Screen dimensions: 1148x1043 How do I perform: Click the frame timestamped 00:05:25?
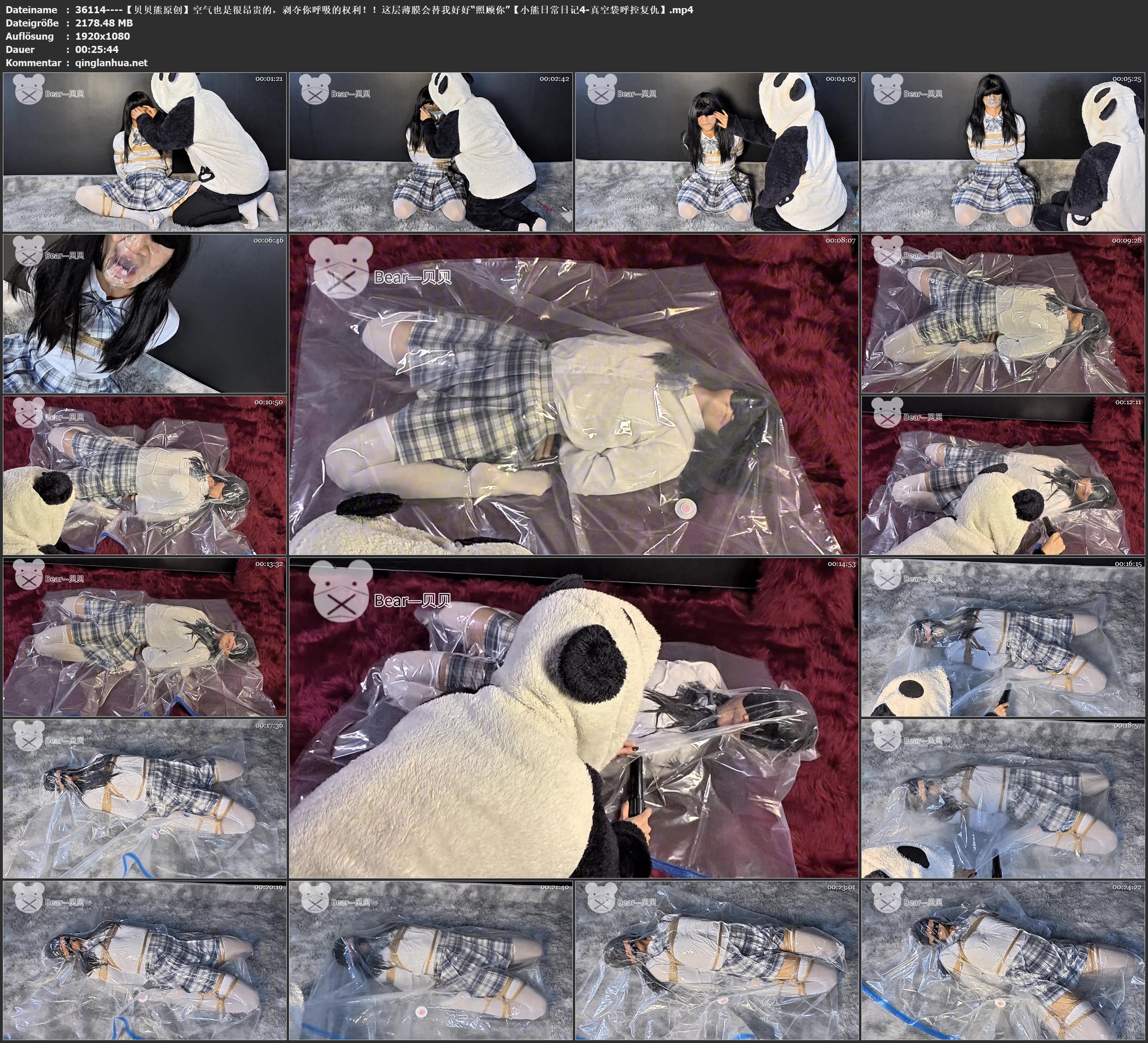[1003, 152]
